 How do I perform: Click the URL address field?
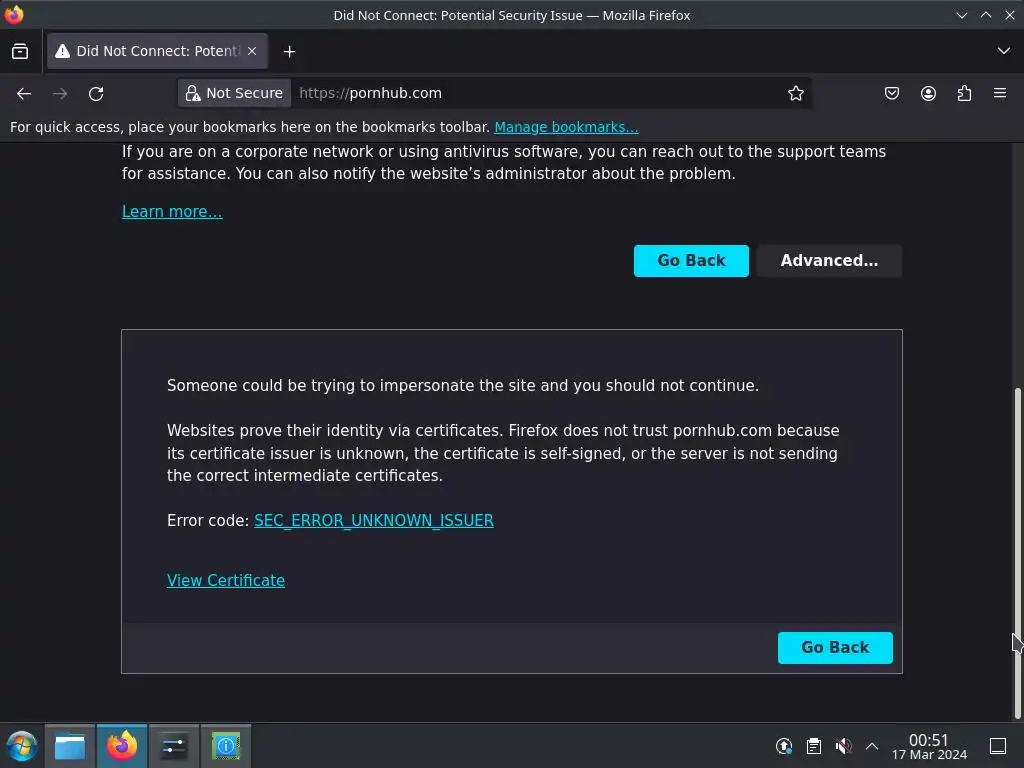(536, 93)
